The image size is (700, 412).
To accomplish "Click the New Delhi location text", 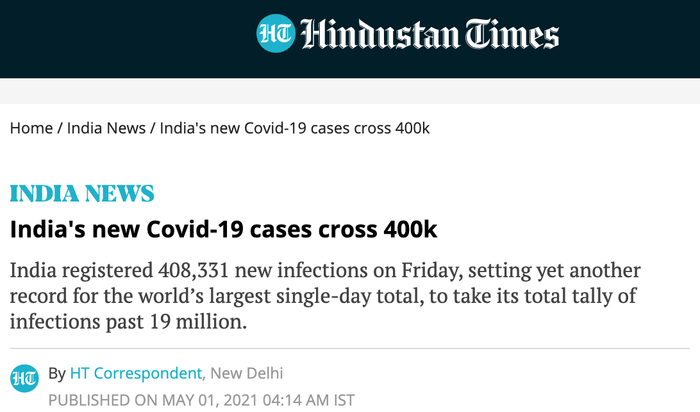I will [247, 374].
